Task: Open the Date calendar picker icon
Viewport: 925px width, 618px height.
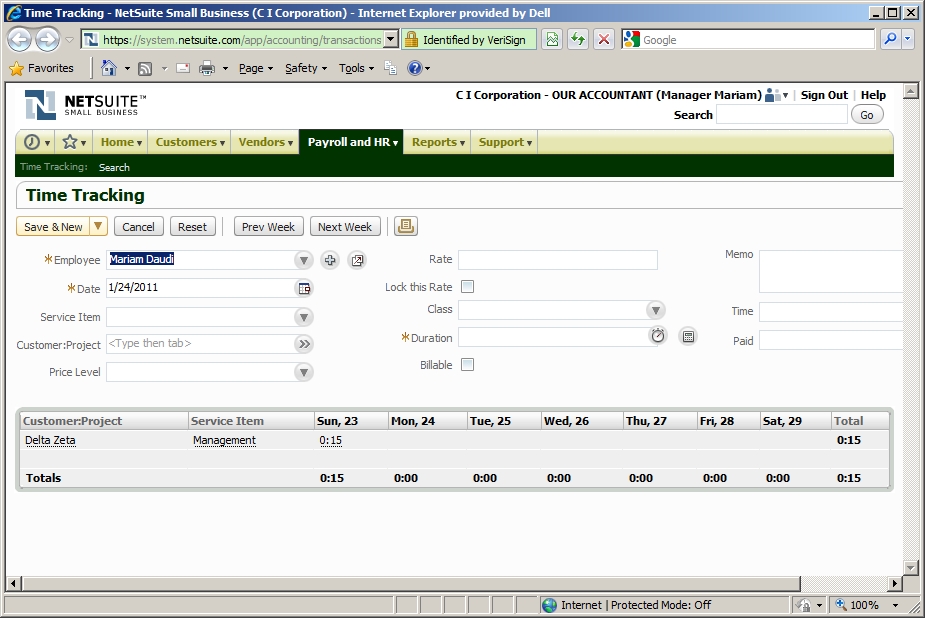Action: click(x=304, y=288)
